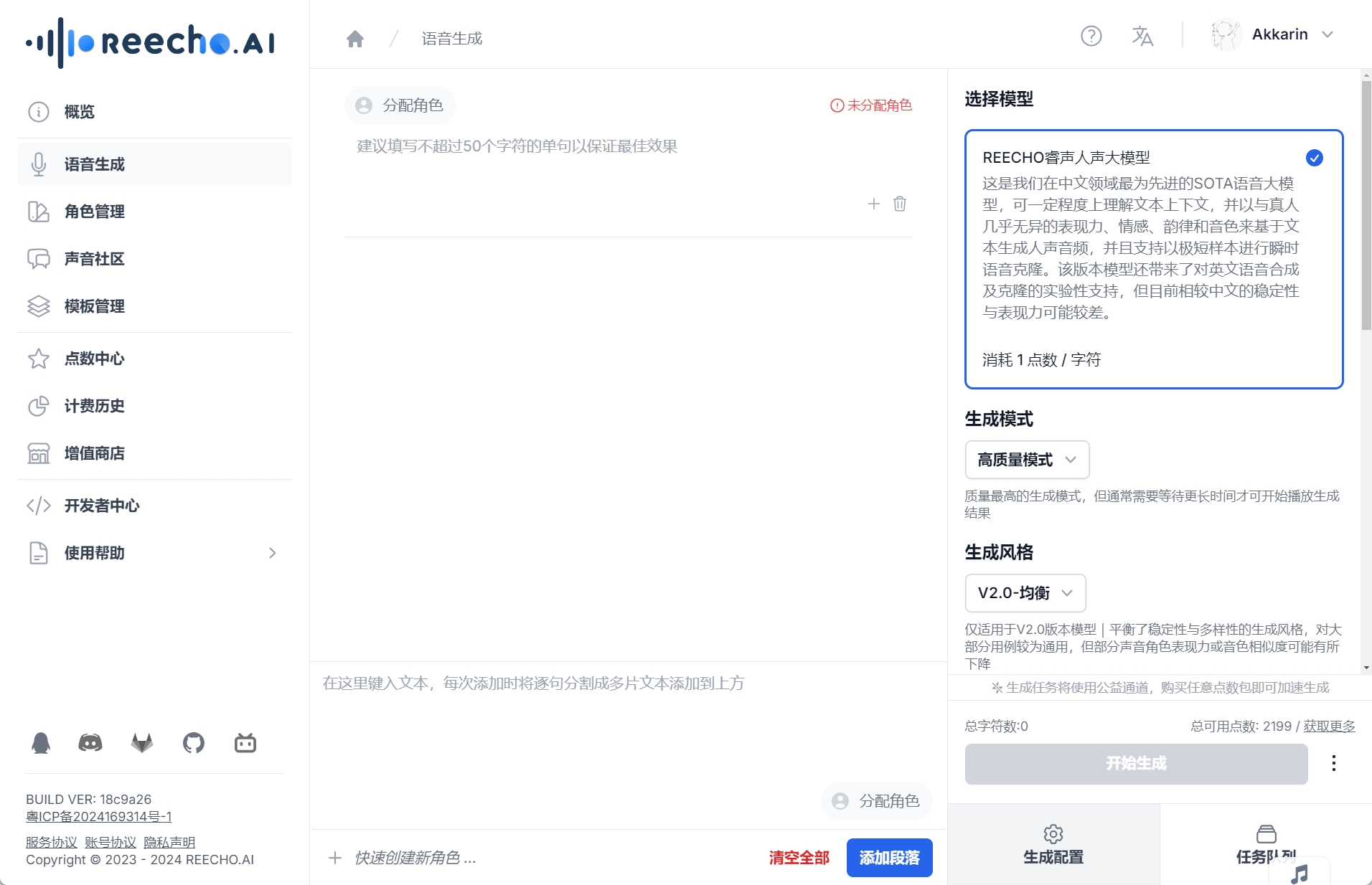Click the trash delete icon in segment row

click(900, 204)
